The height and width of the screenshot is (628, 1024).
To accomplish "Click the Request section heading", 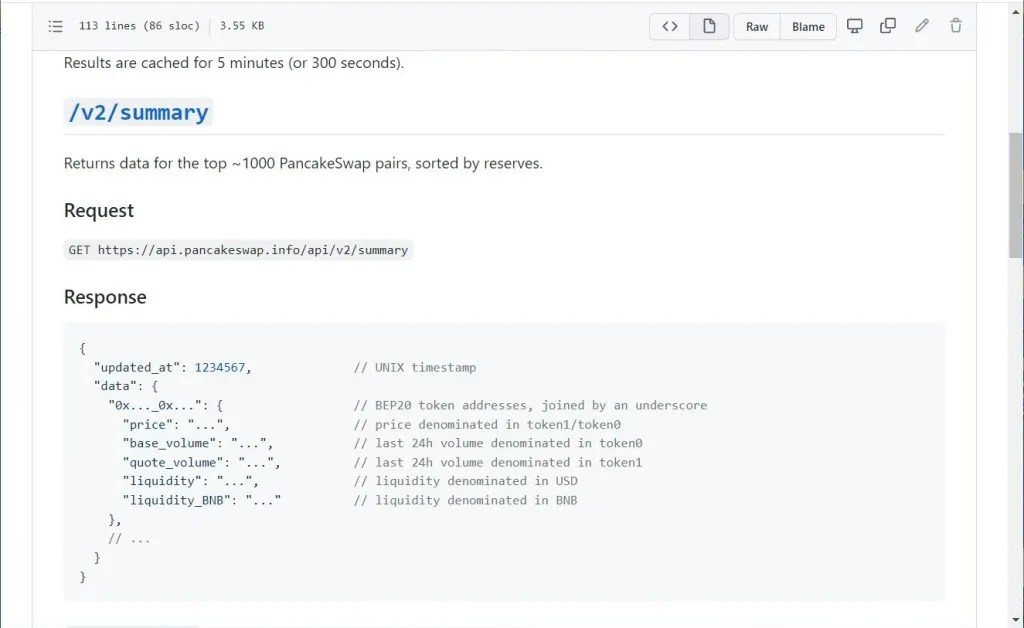I will click(x=98, y=210).
